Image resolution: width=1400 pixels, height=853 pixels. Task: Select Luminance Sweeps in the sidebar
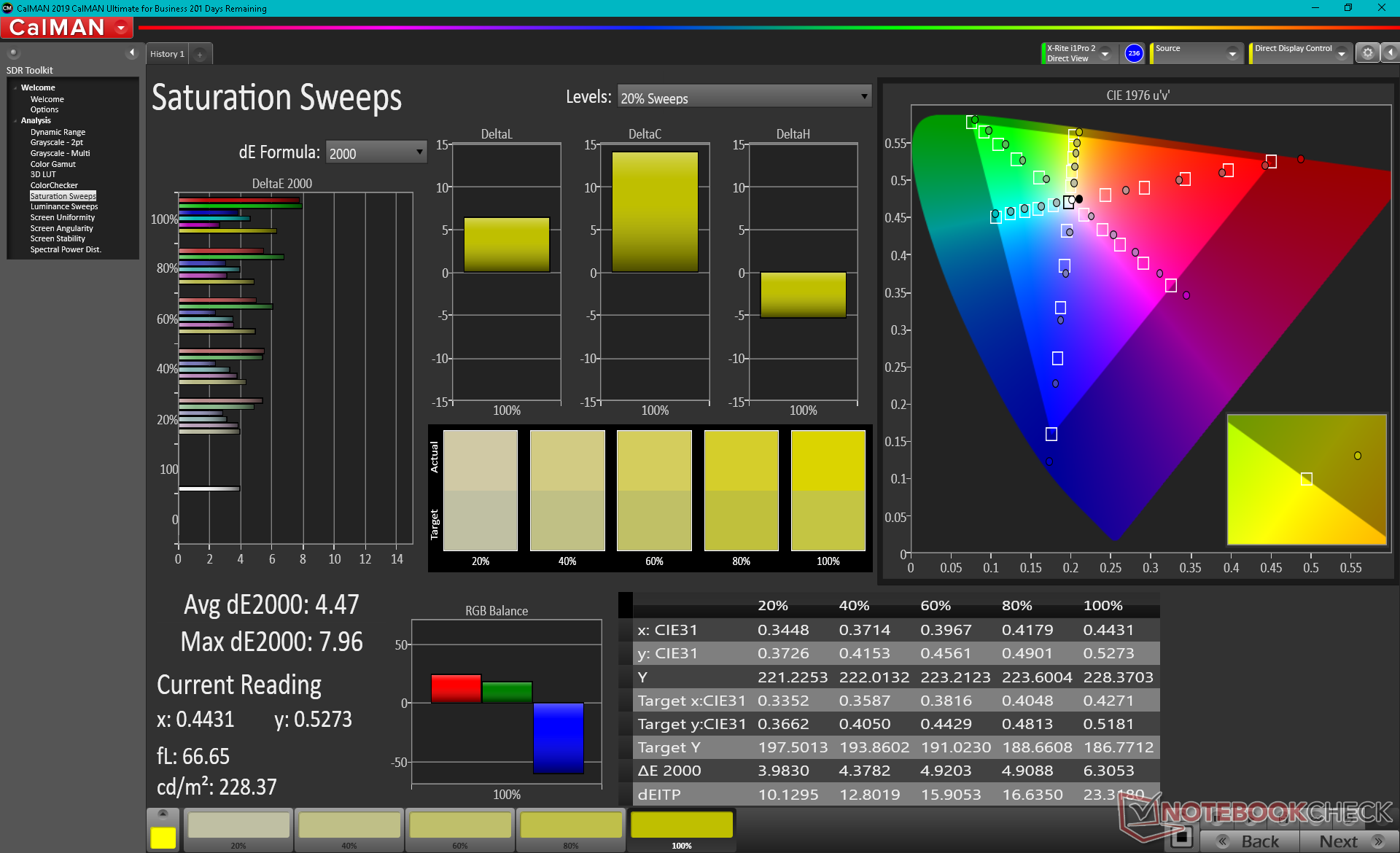pos(63,207)
